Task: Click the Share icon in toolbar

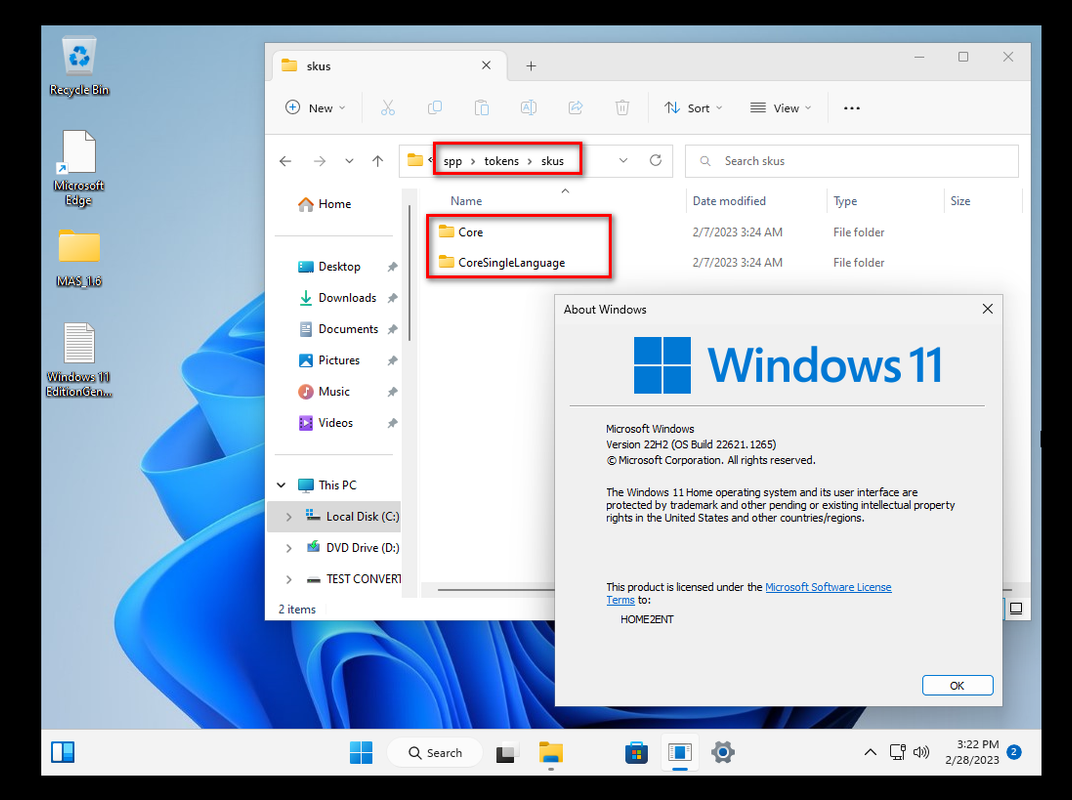Action: [576, 107]
